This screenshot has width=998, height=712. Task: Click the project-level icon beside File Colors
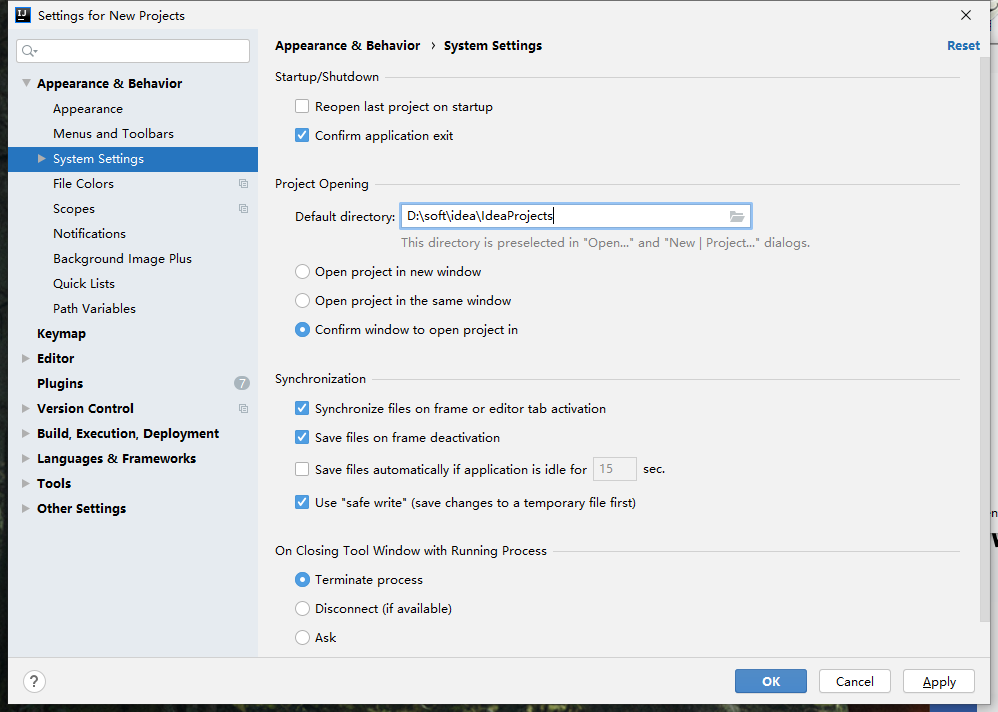click(243, 184)
